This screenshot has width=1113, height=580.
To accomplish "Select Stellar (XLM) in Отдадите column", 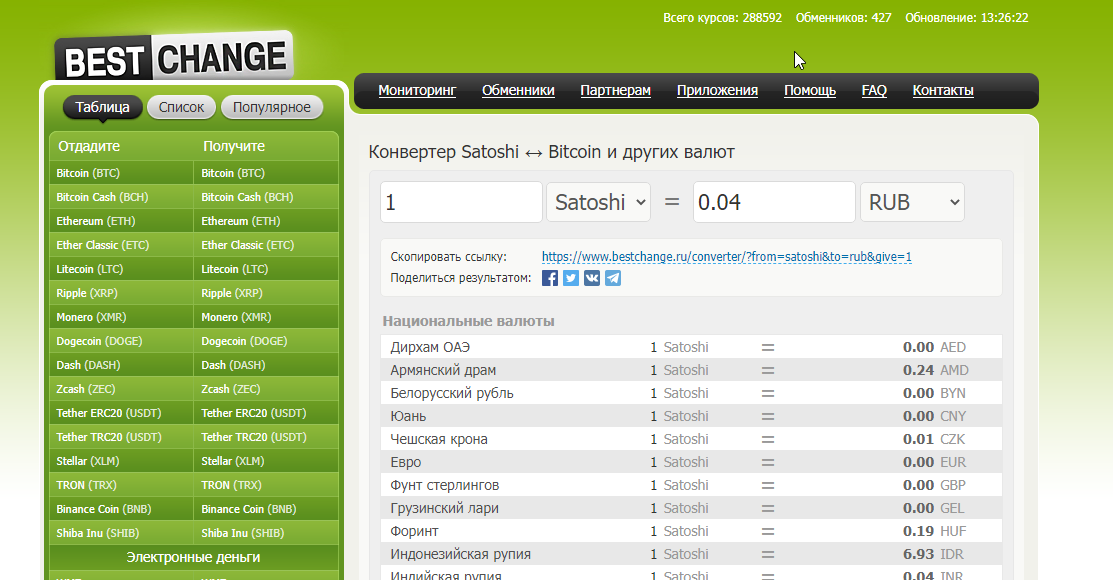I will (121, 461).
